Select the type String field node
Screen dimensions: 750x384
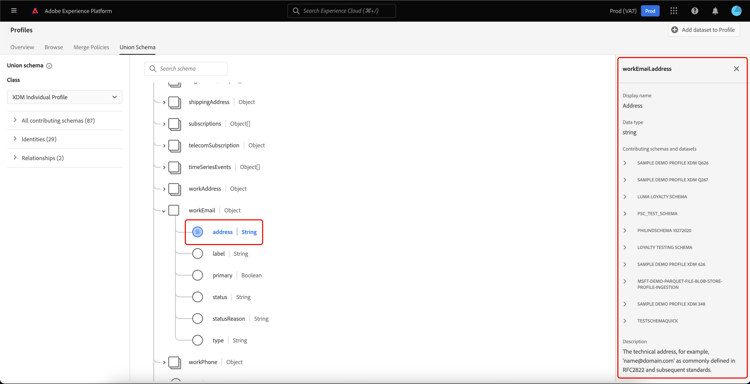point(198,340)
